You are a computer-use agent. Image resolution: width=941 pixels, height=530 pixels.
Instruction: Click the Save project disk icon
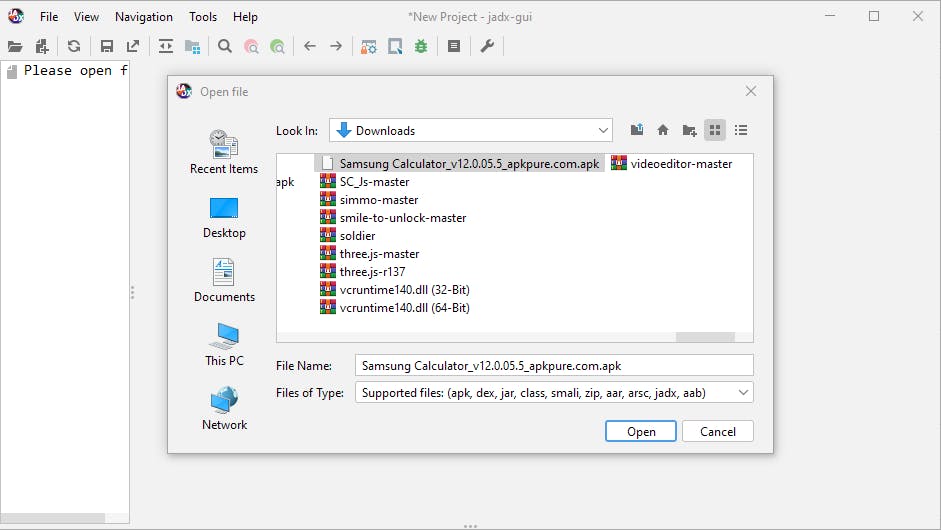coord(106,46)
